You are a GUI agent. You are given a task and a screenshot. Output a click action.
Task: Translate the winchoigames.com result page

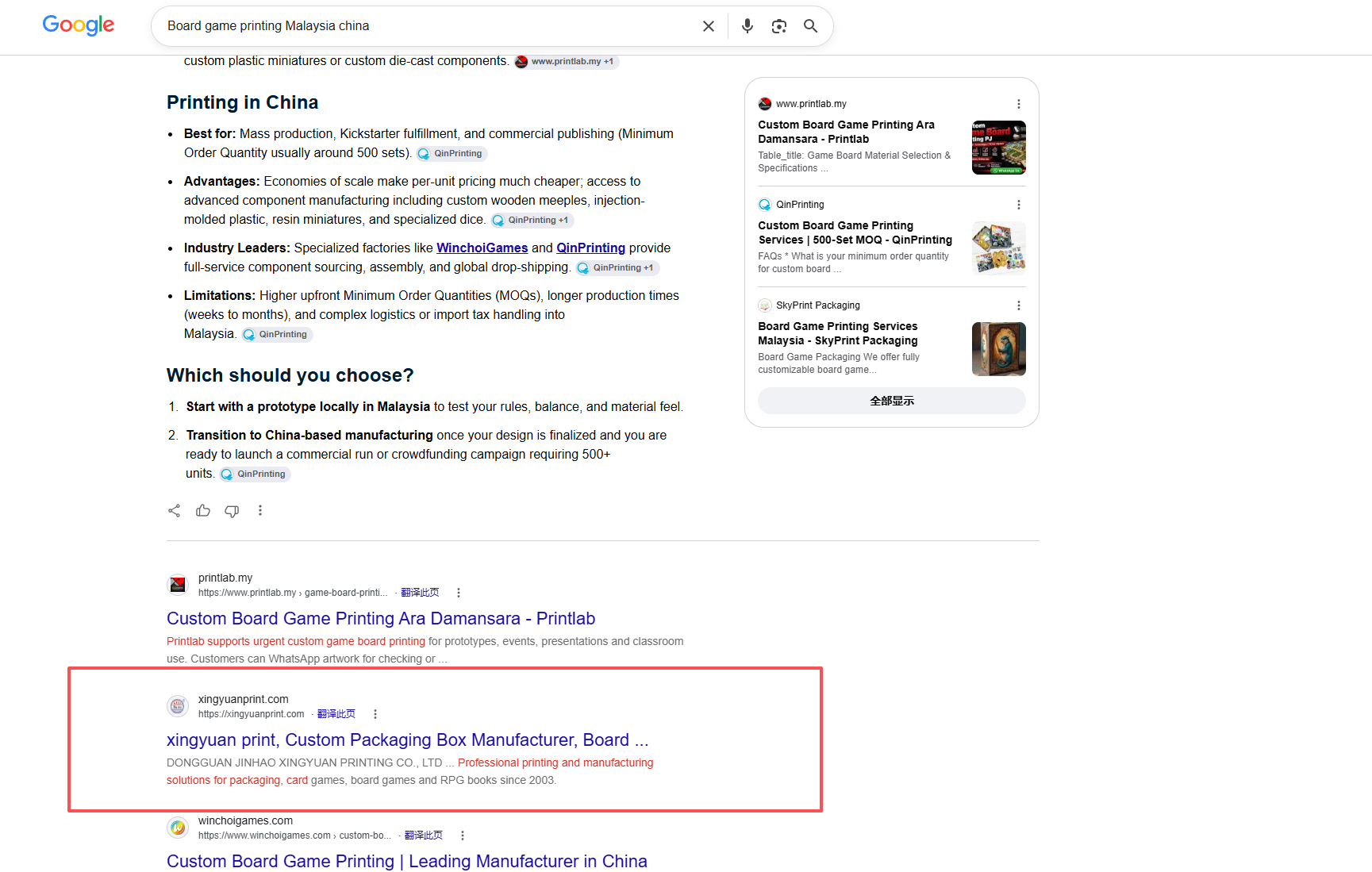(x=424, y=836)
